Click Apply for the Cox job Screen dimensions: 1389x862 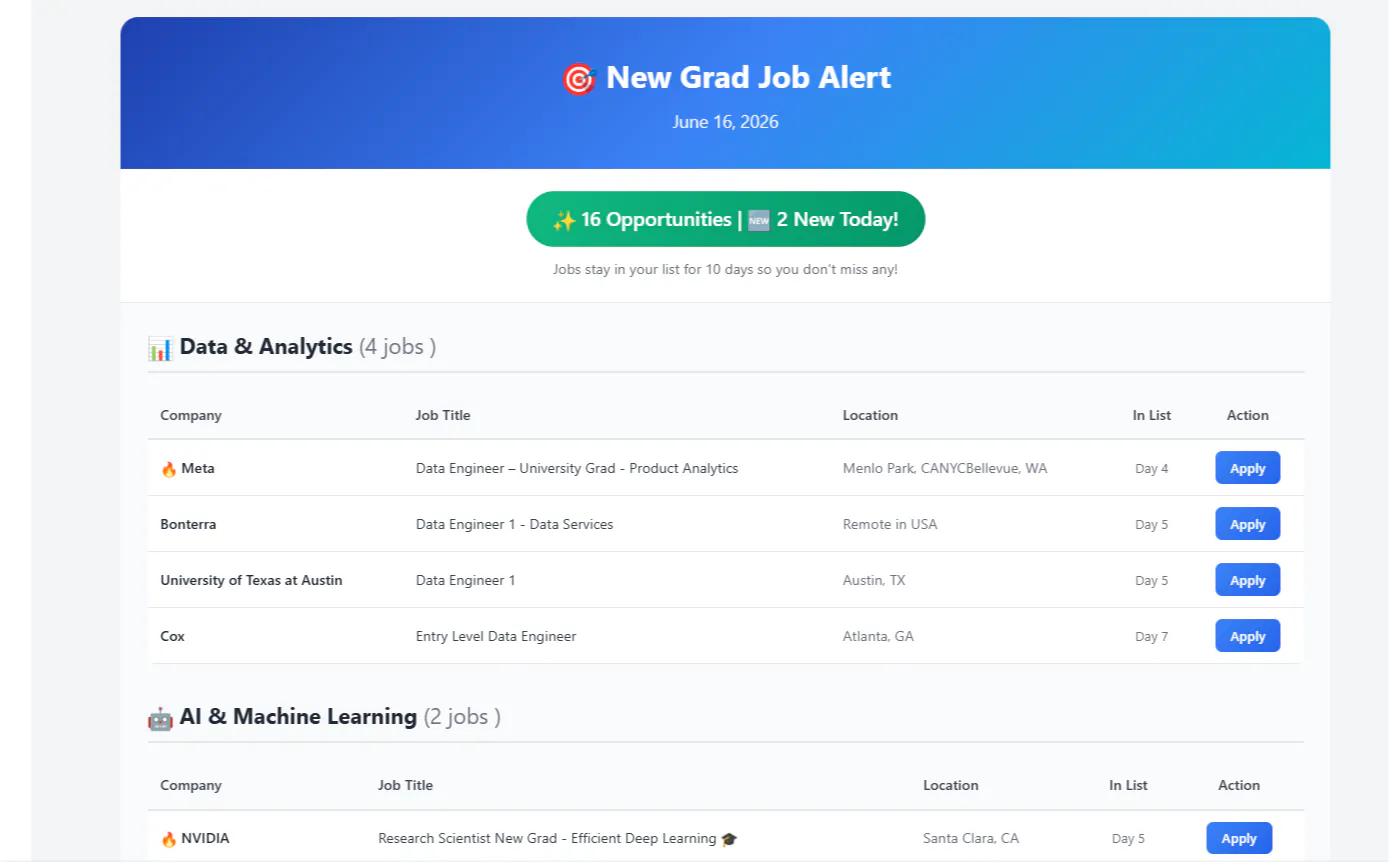coord(1247,636)
